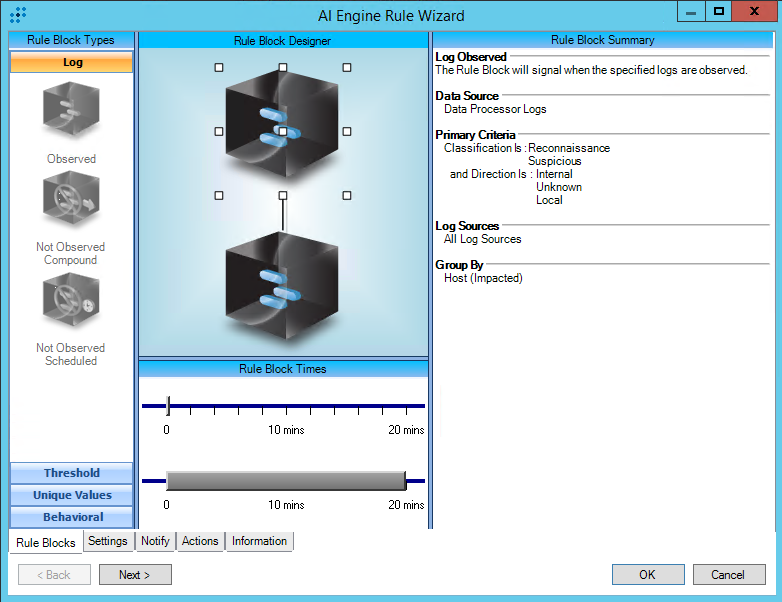Click the connector line between rule blocks
Image resolution: width=782 pixels, height=602 pixels.
tap(283, 214)
